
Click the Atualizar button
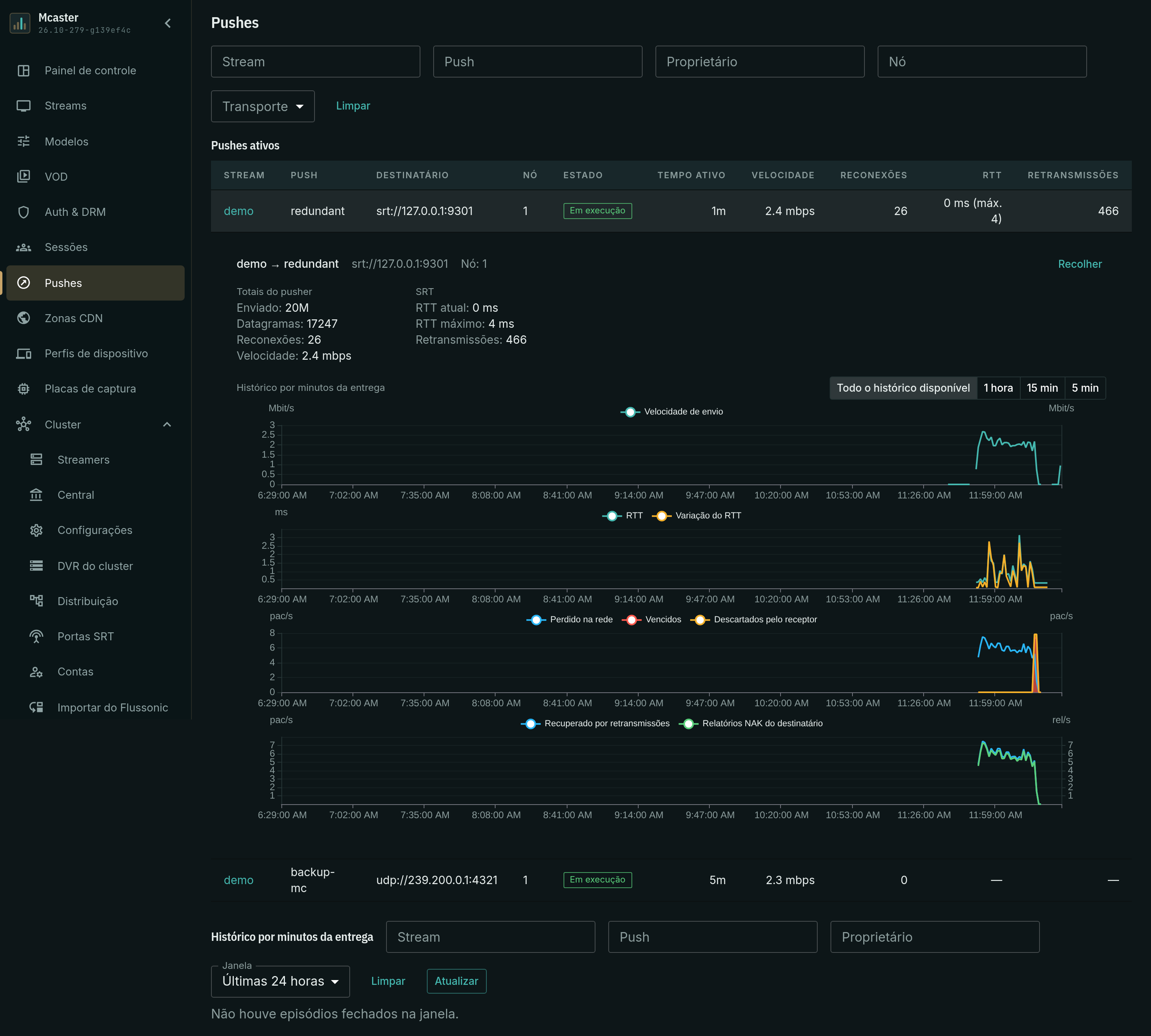point(456,981)
